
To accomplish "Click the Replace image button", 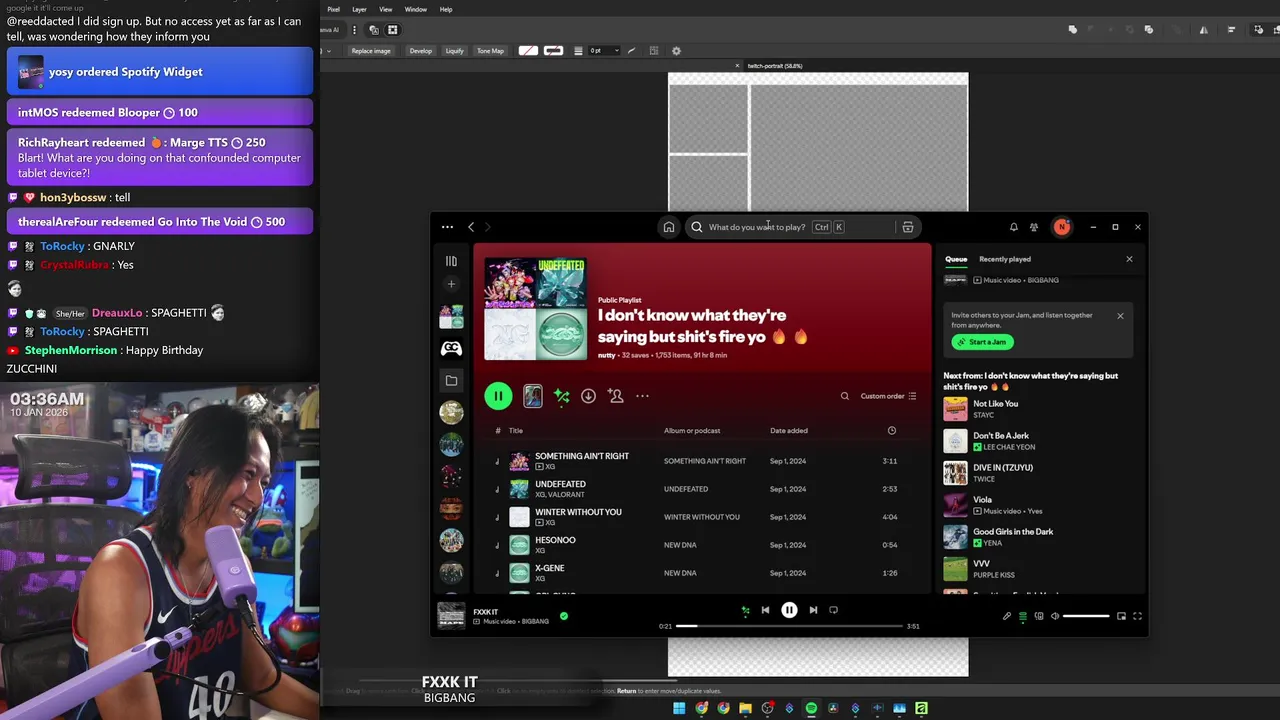I will click(371, 51).
